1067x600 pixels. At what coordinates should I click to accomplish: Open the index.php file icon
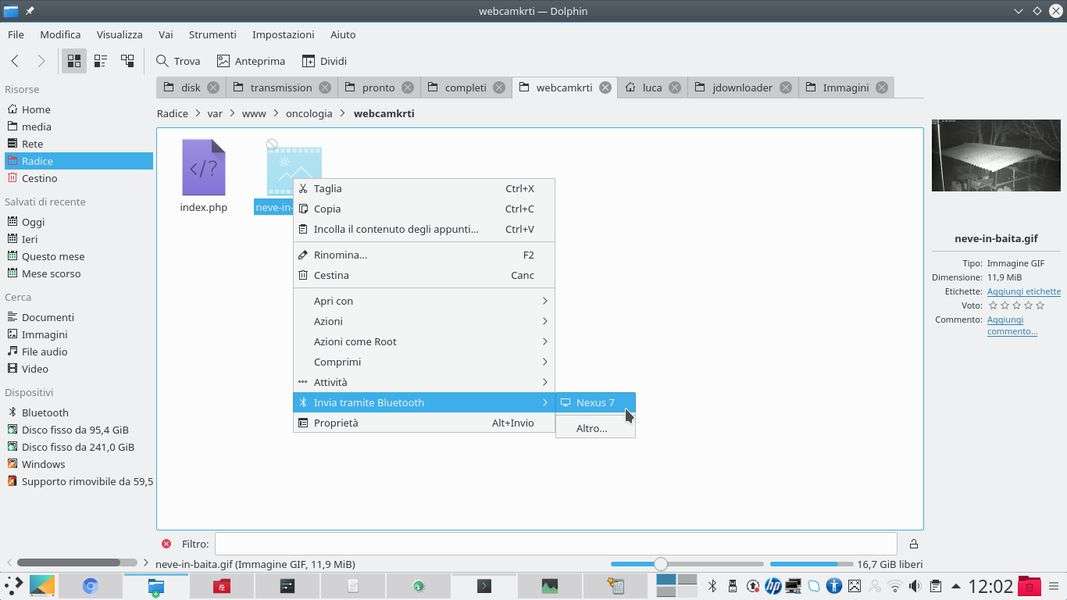tap(203, 168)
